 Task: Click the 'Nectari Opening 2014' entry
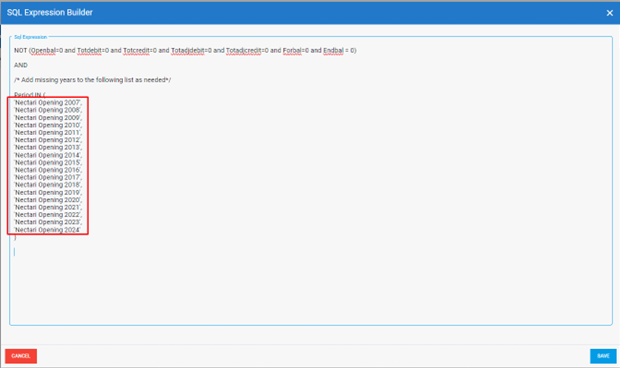tap(48, 155)
